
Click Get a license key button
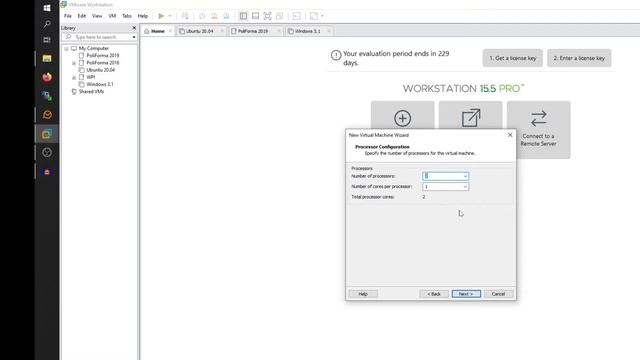click(513, 58)
